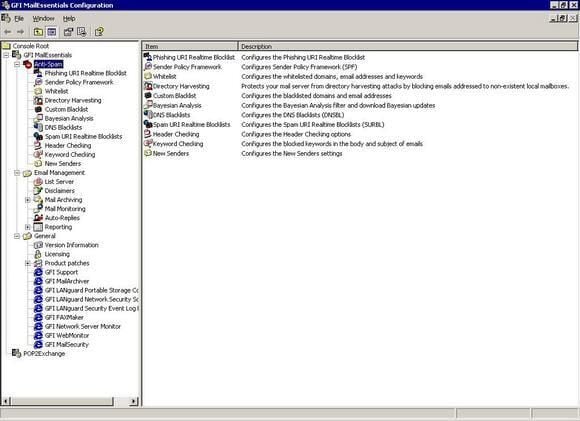The width and height of the screenshot is (580, 421).
Task: Expand the Reporting tree node
Action: click(x=28, y=227)
